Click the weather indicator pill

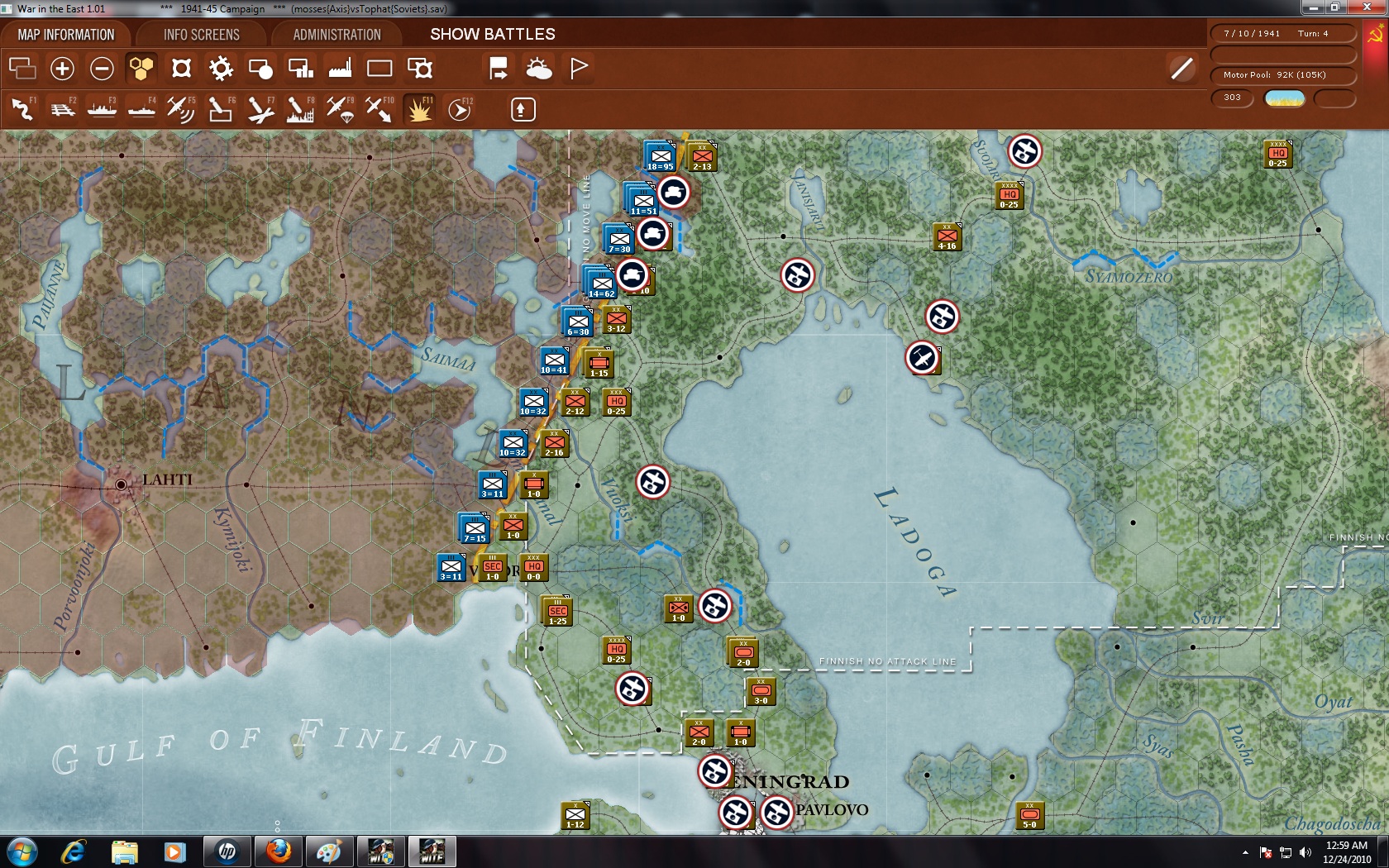1285,98
